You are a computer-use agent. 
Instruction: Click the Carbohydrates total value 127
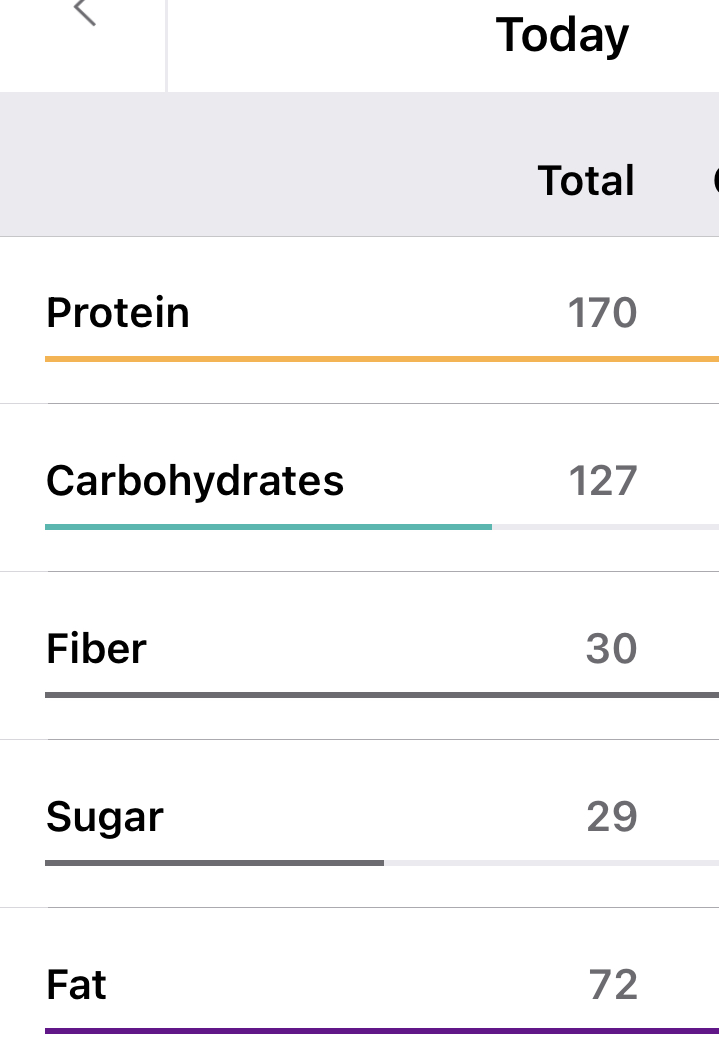pos(602,481)
